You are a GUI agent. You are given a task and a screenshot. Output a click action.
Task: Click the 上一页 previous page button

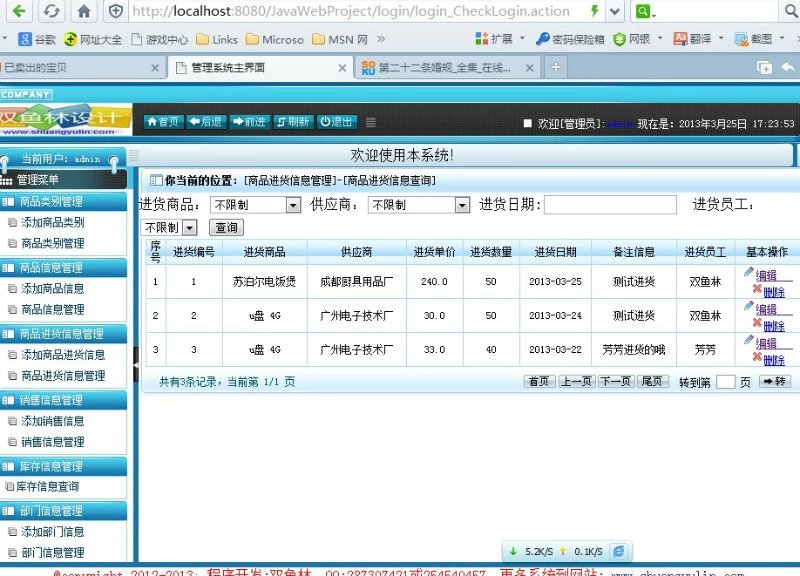[576, 381]
